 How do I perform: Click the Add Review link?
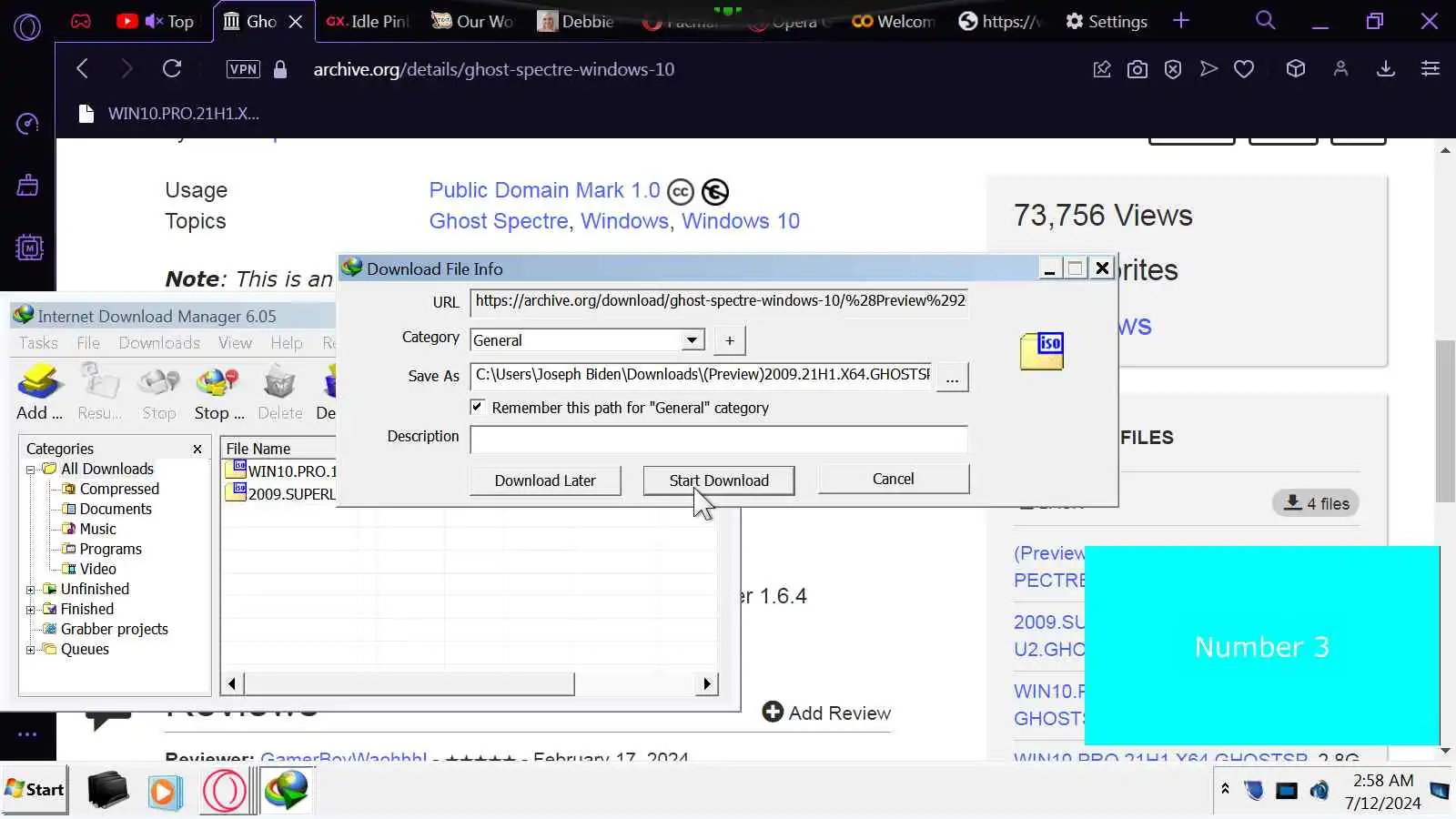pyautogui.click(x=826, y=713)
